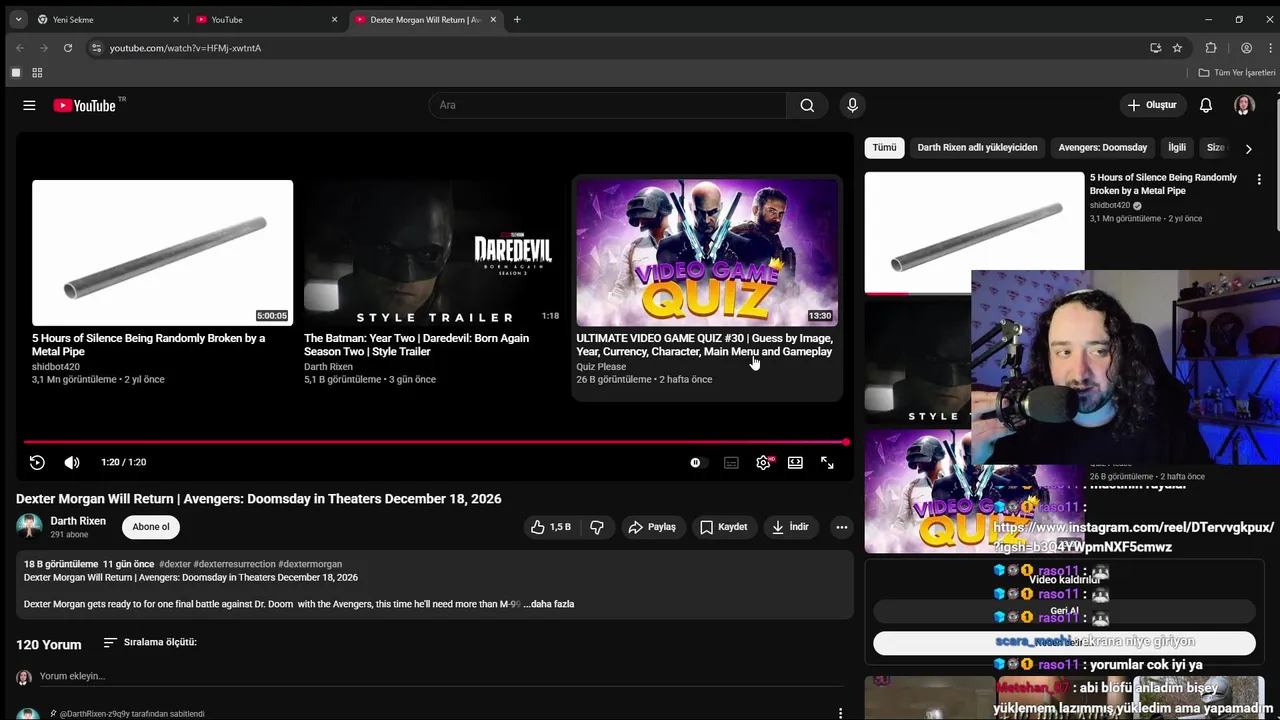Image resolution: width=1280 pixels, height=720 pixels.
Task: Save video using Kaydet button
Action: point(724,527)
